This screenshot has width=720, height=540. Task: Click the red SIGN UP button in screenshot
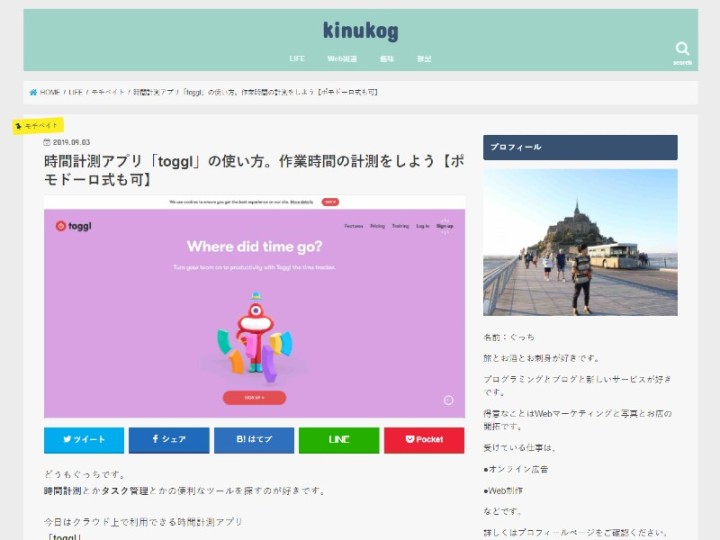(254, 398)
